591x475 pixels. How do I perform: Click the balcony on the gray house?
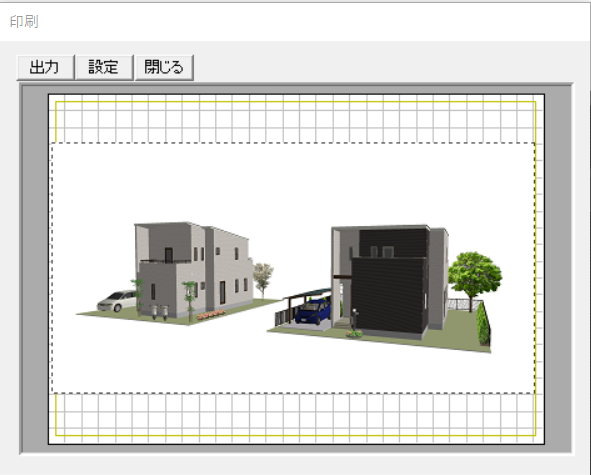tap(166, 261)
